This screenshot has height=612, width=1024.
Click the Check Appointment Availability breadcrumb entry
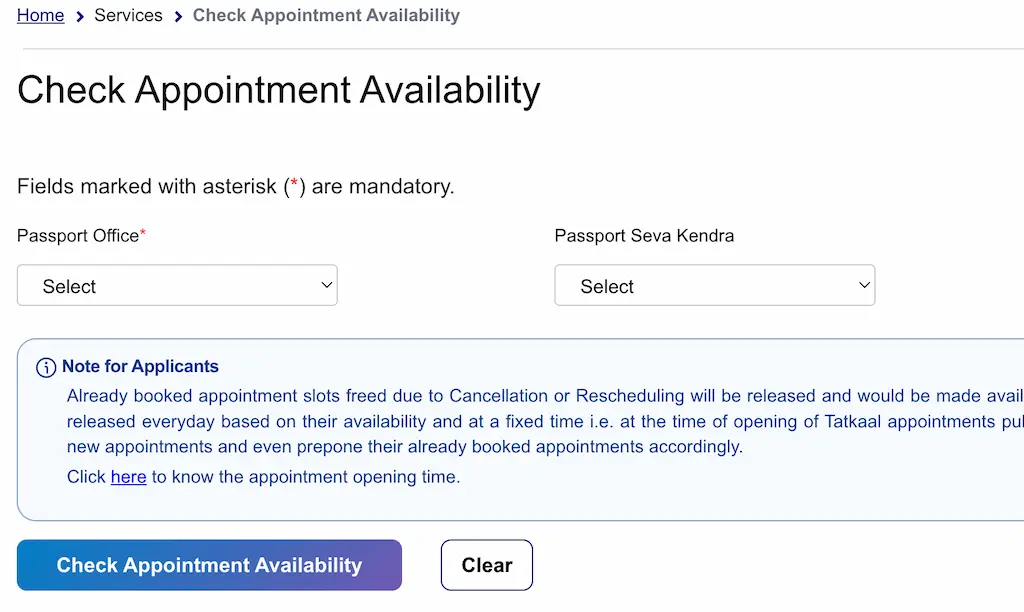tap(326, 15)
